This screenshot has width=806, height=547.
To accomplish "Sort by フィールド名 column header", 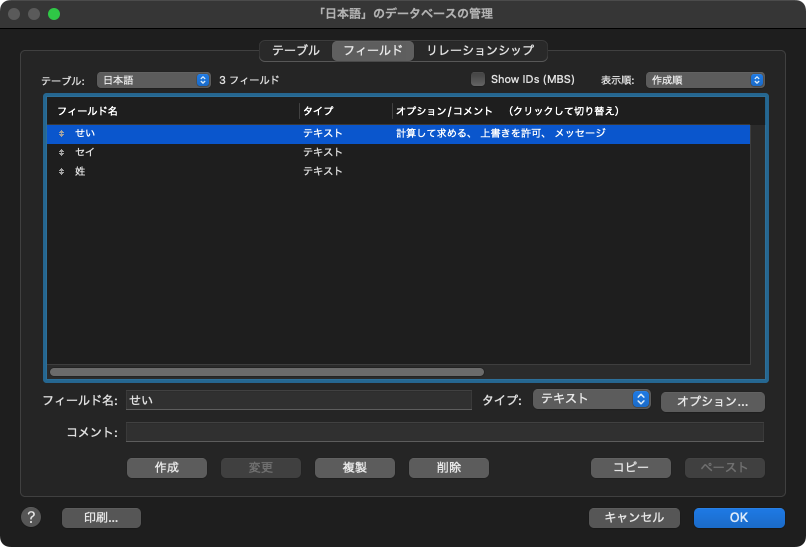I will (87, 111).
